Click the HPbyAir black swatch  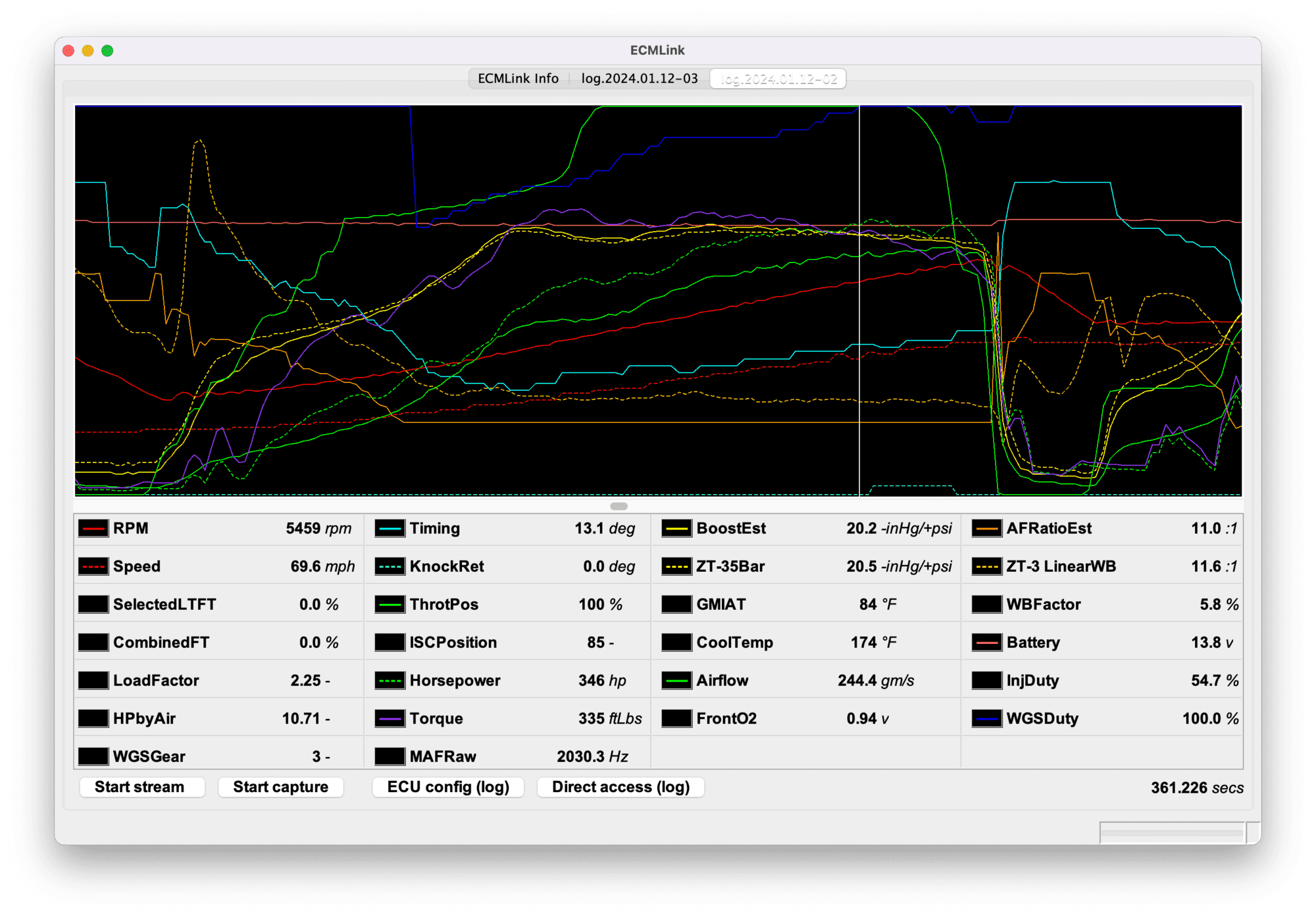tap(93, 718)
